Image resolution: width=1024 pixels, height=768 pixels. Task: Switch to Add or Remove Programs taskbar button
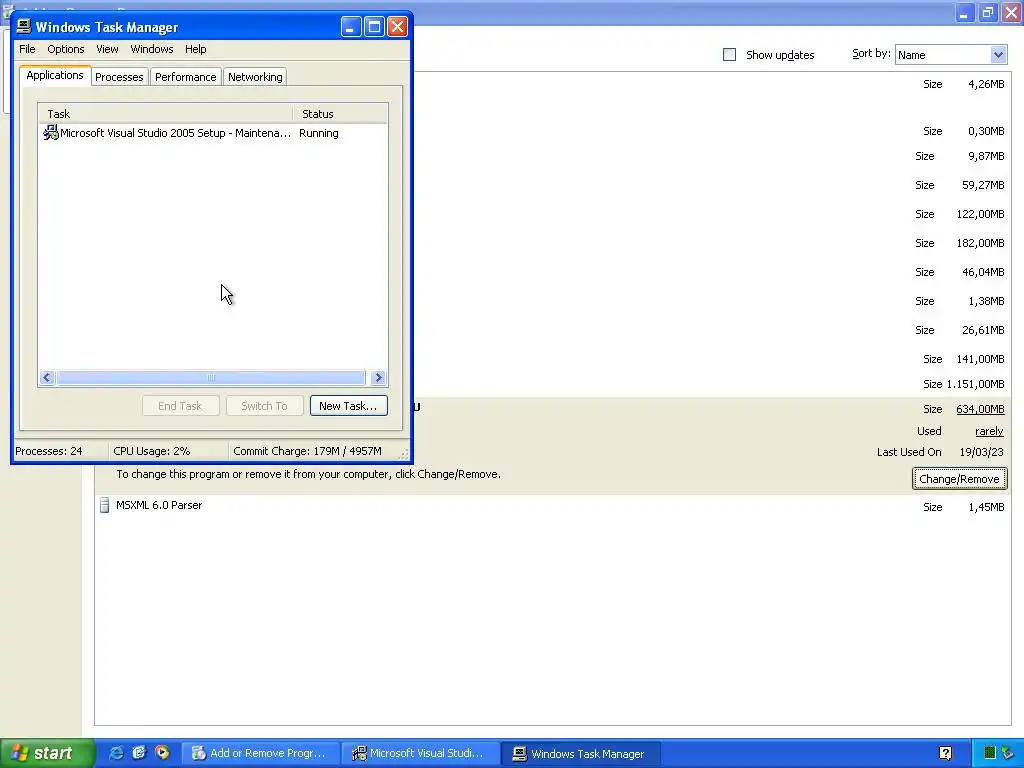260,753
